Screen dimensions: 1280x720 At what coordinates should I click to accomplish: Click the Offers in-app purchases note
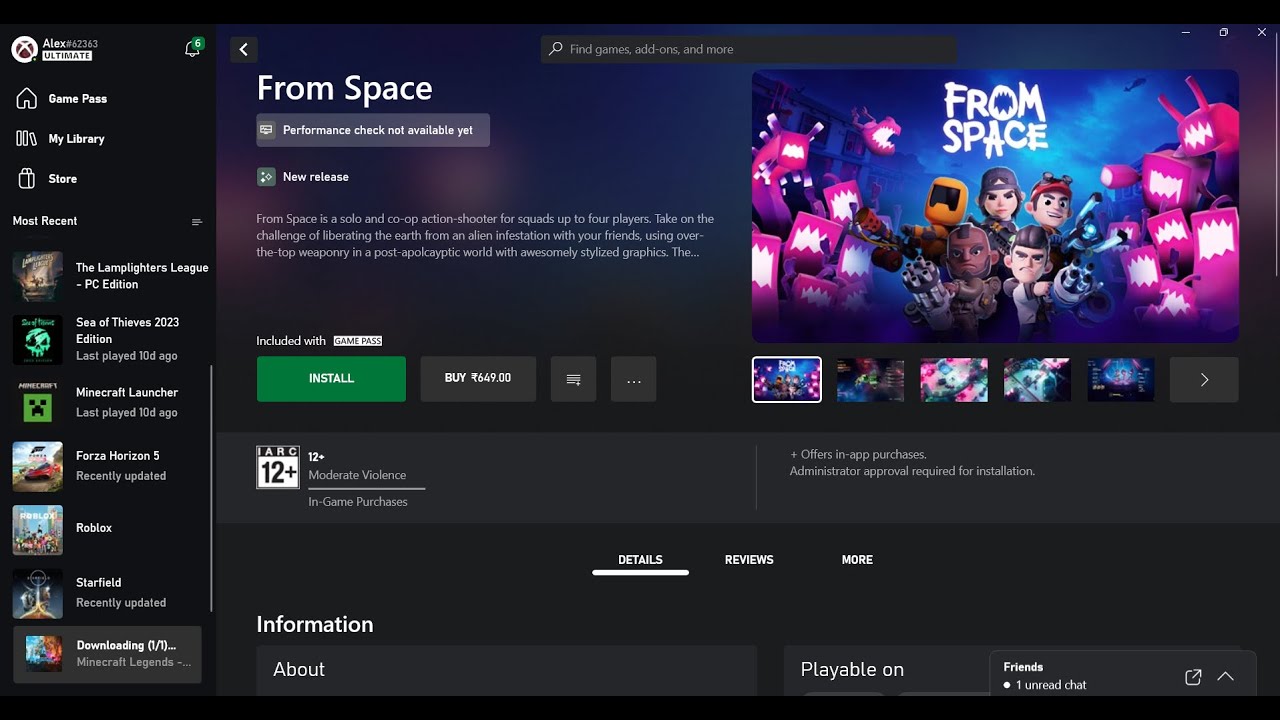click(x=858, y=454)
